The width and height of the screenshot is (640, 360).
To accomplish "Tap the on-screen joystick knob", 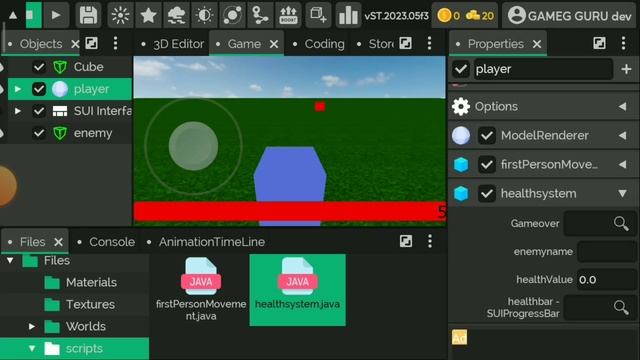I will pyautogui.click(x=193, y=146).
